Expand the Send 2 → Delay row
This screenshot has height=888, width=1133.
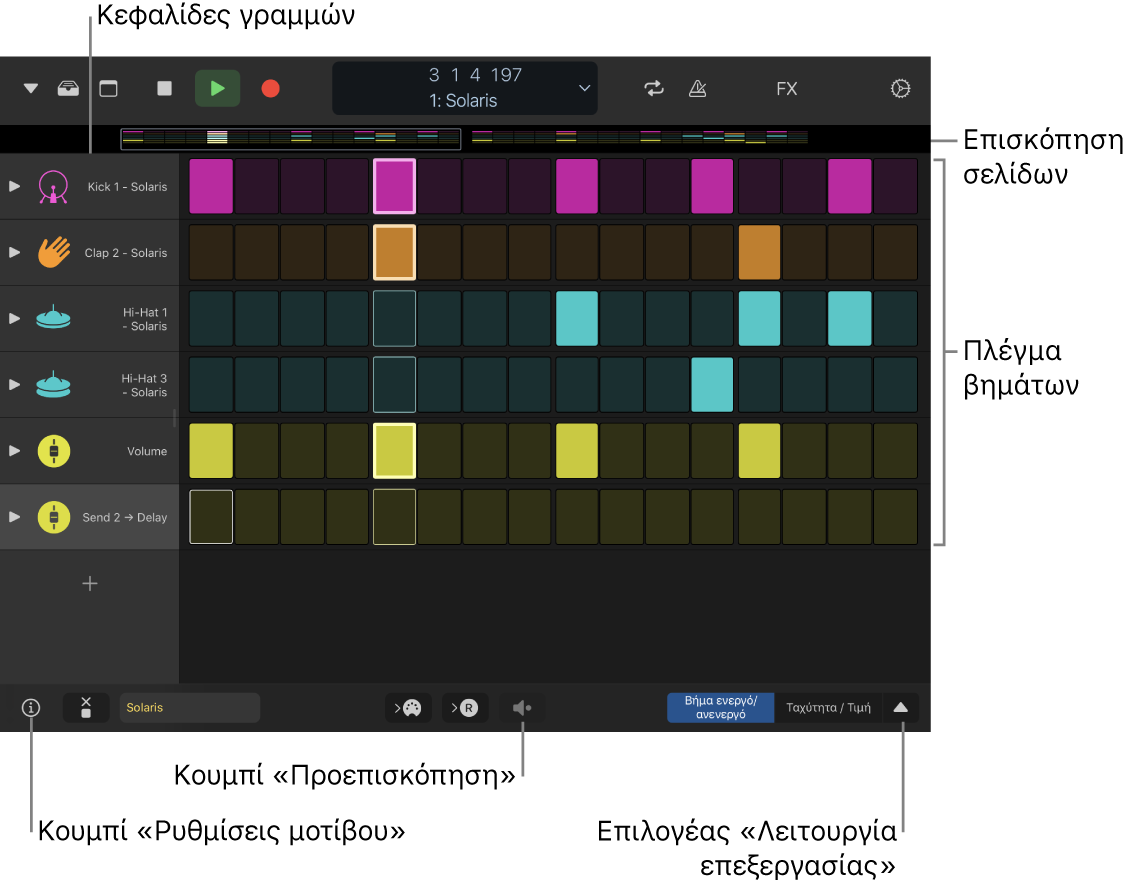tap(14, 517)
